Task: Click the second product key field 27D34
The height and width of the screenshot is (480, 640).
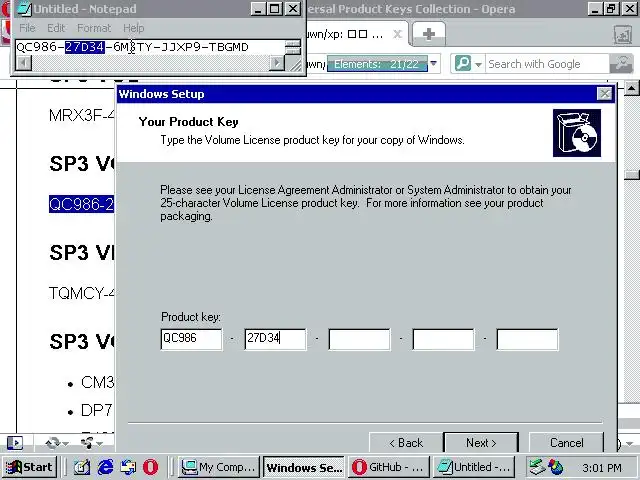Action: coord(275,339)
